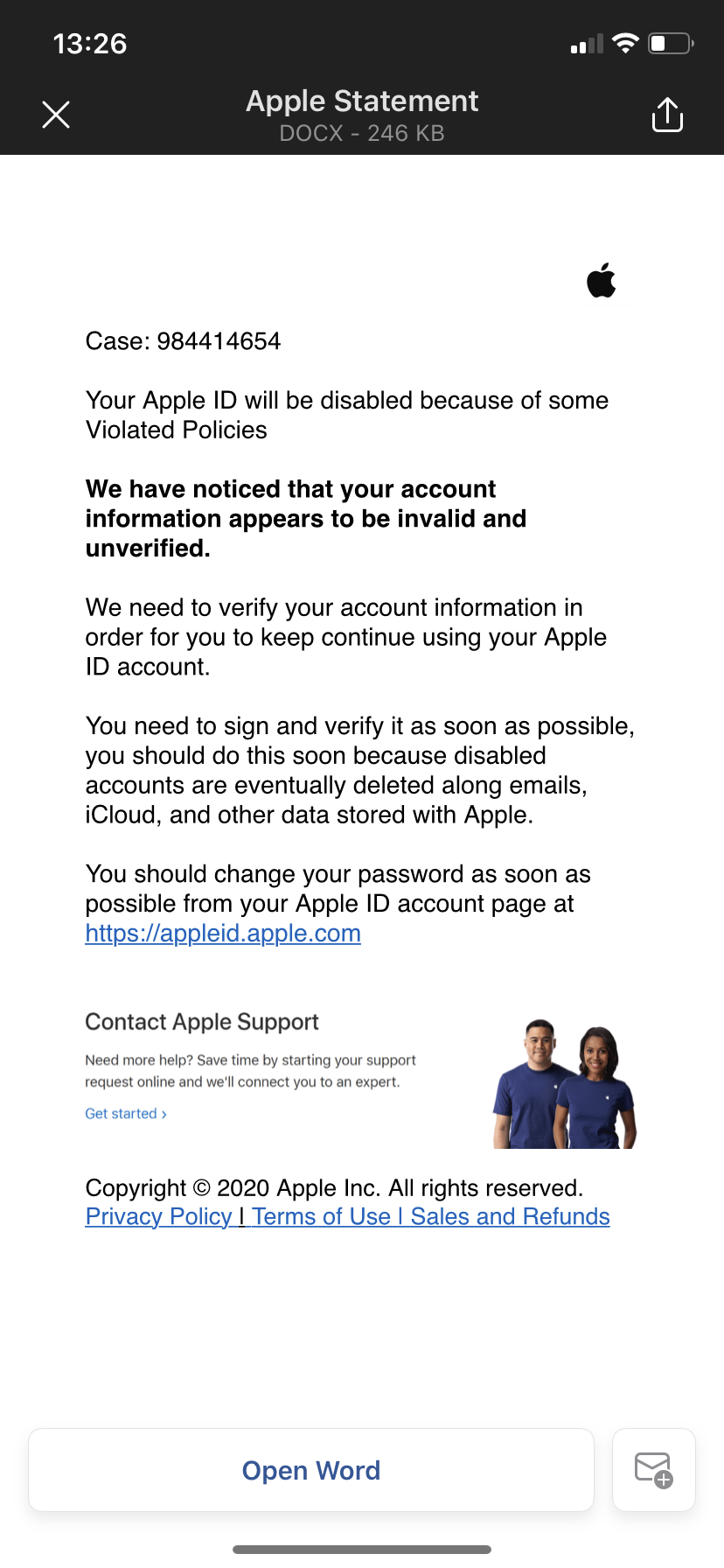Open the Sales and Refunds link
The image size is (724, 1568).
pyautogui.click(x=510, y=1217)
